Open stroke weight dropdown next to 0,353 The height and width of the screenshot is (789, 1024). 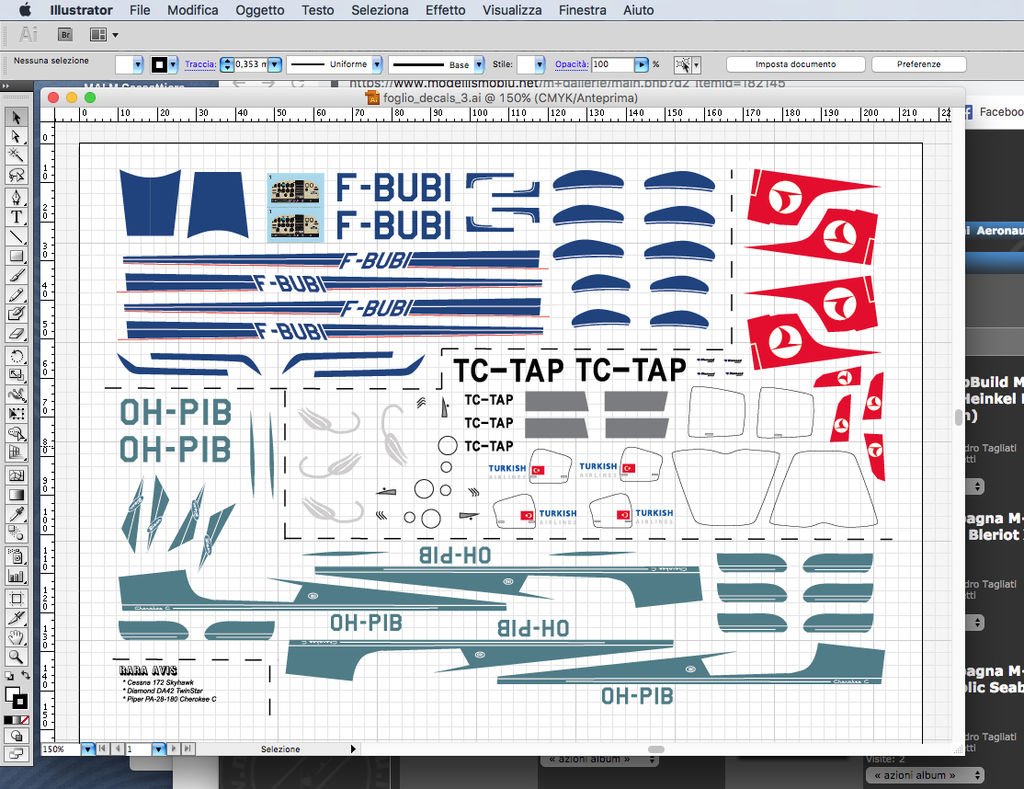pos(275,65)
